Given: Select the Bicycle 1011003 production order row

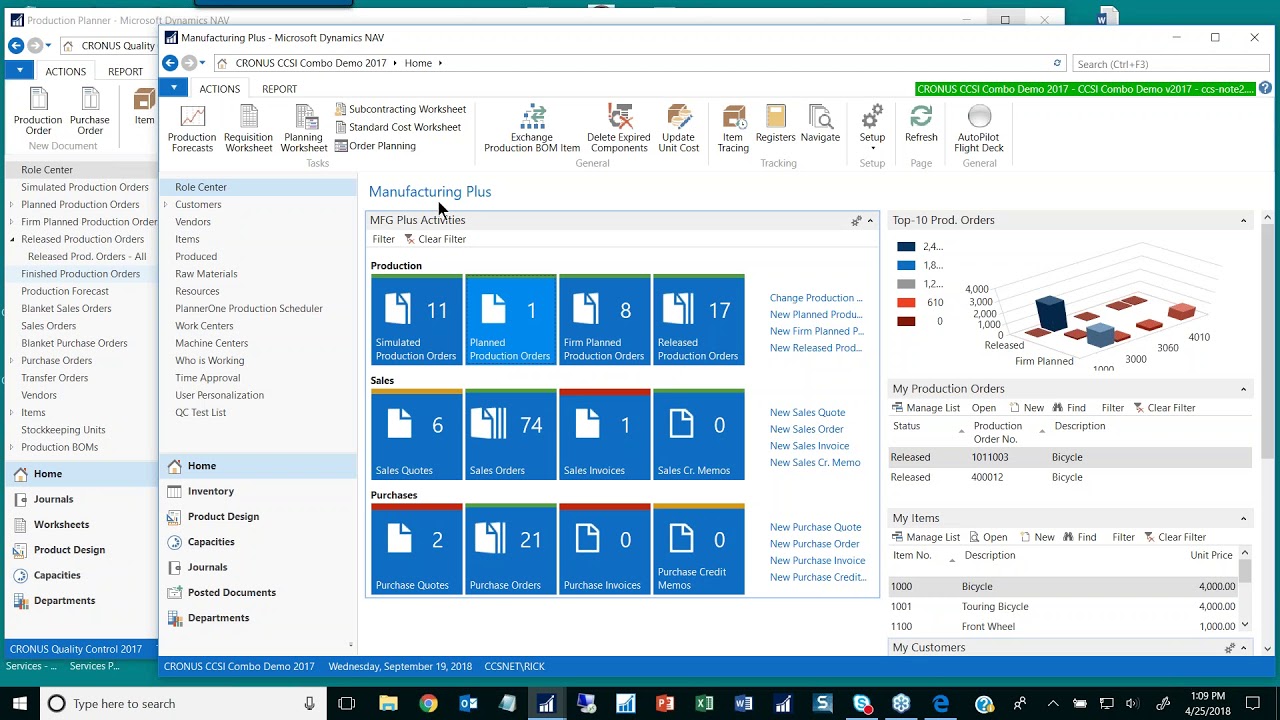Looking at the screenshot, I should click(x=1069, y=457).
